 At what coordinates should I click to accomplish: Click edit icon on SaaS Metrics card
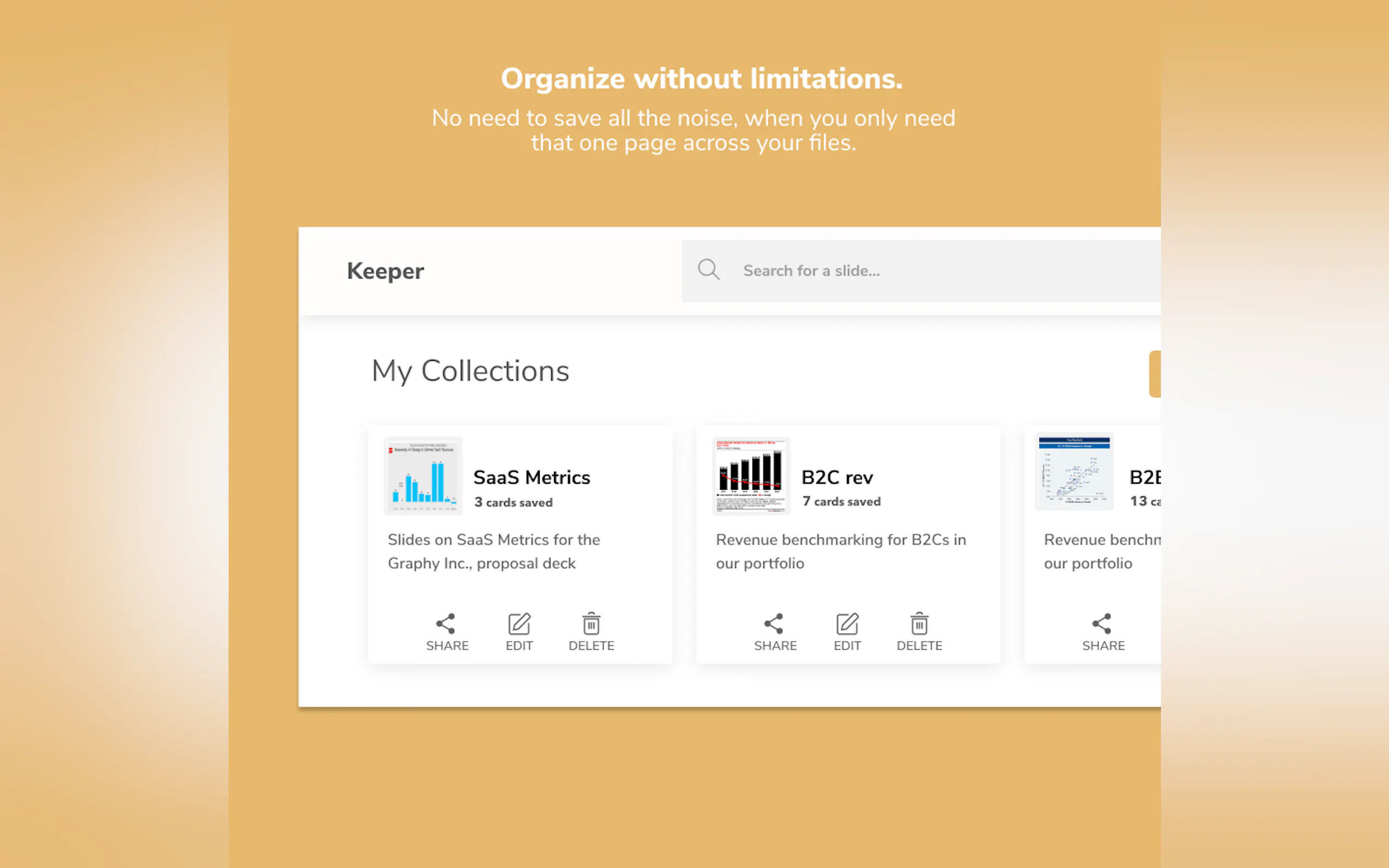(519, 624)
